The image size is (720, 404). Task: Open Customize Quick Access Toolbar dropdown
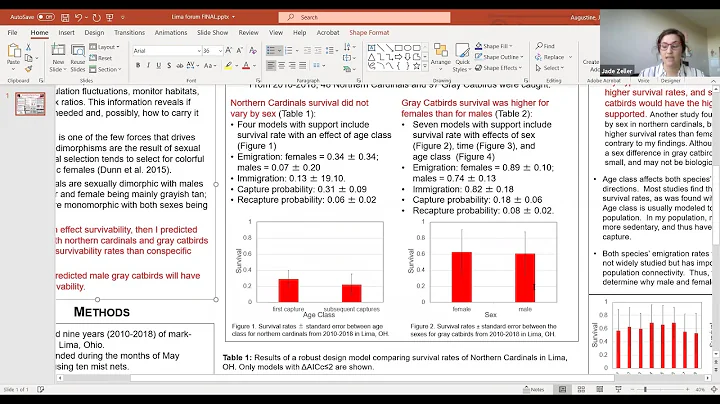point(123,17)
